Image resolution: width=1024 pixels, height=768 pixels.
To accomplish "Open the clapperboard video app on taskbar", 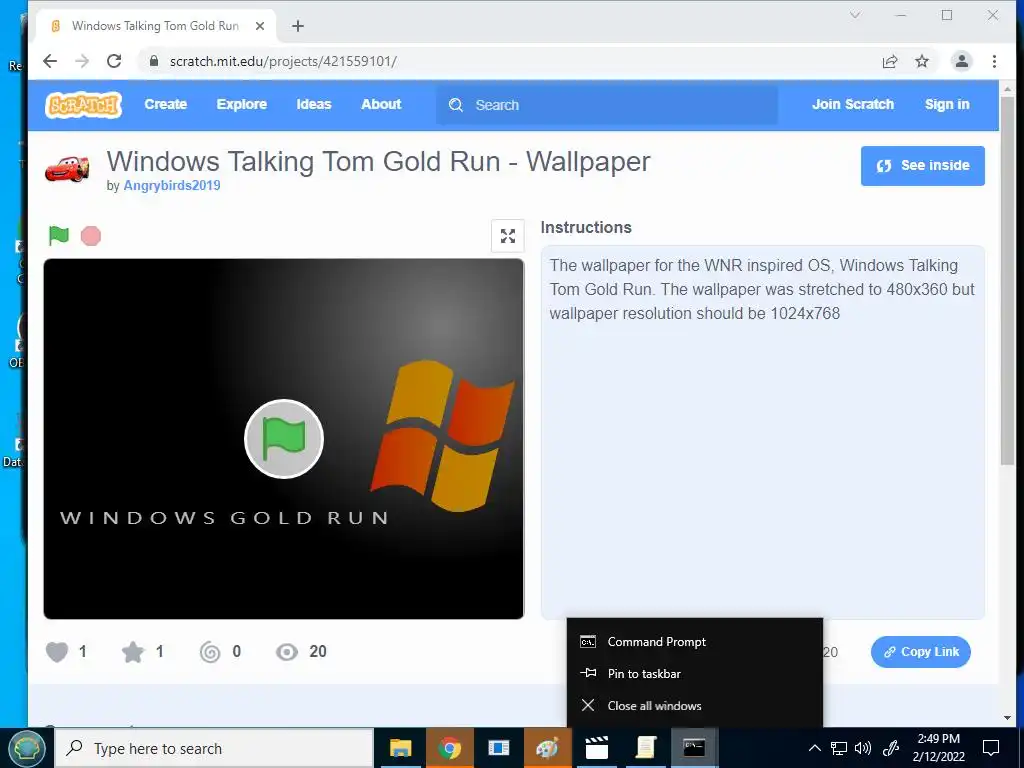I will (x=596, y=748).
